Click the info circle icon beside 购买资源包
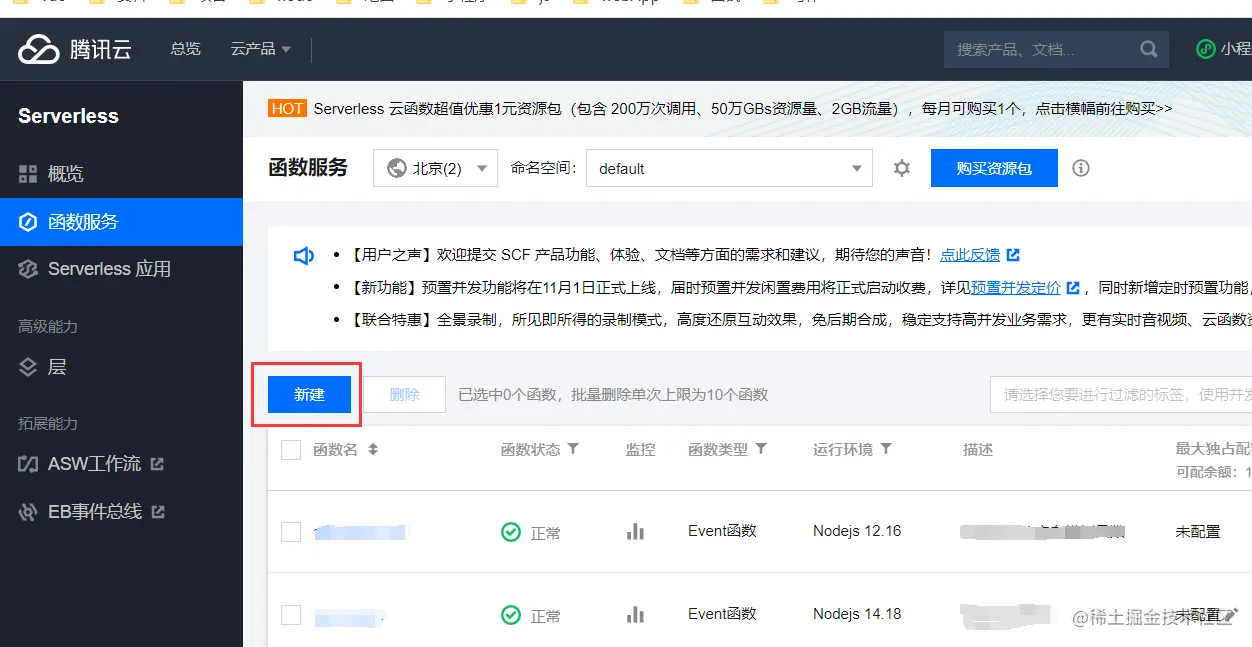The width and height of the screenshot is (1252, 647). click(1081, 168)
